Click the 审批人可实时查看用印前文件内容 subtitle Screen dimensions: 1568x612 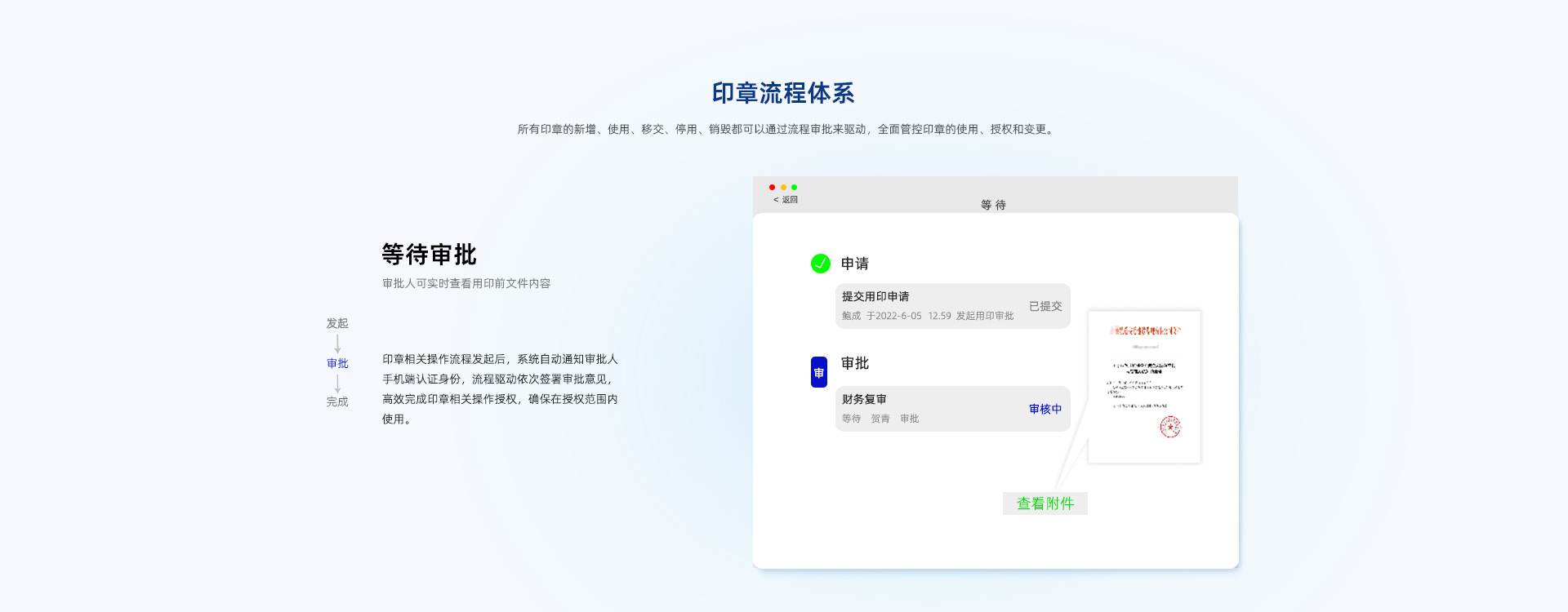(x=466, y=283)
